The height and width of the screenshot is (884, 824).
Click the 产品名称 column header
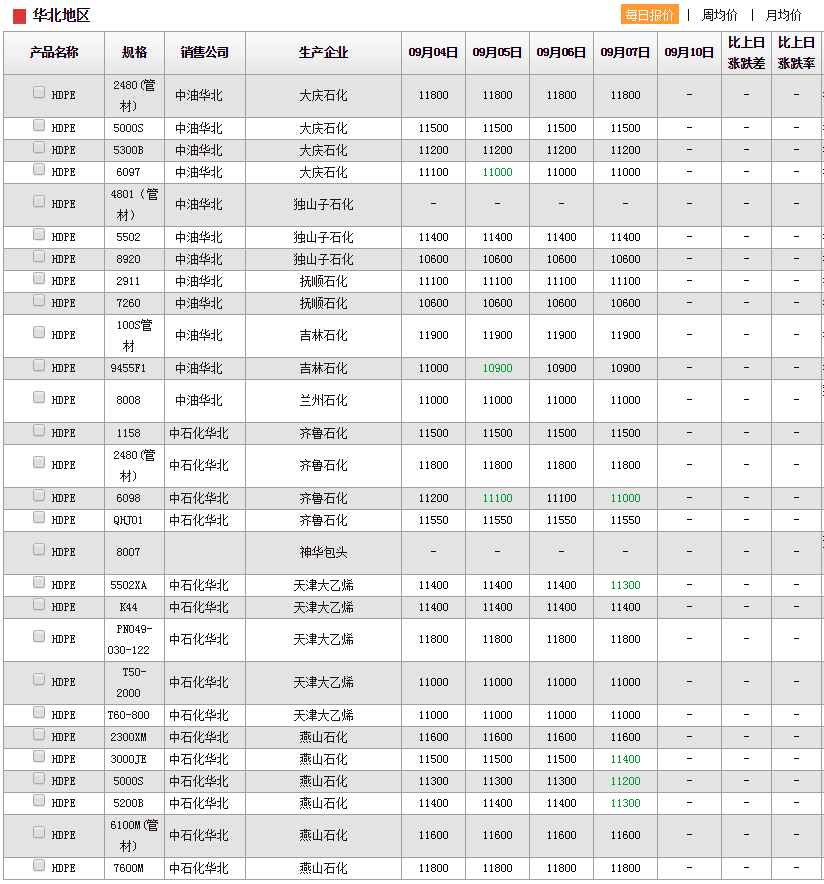point(54,52)
